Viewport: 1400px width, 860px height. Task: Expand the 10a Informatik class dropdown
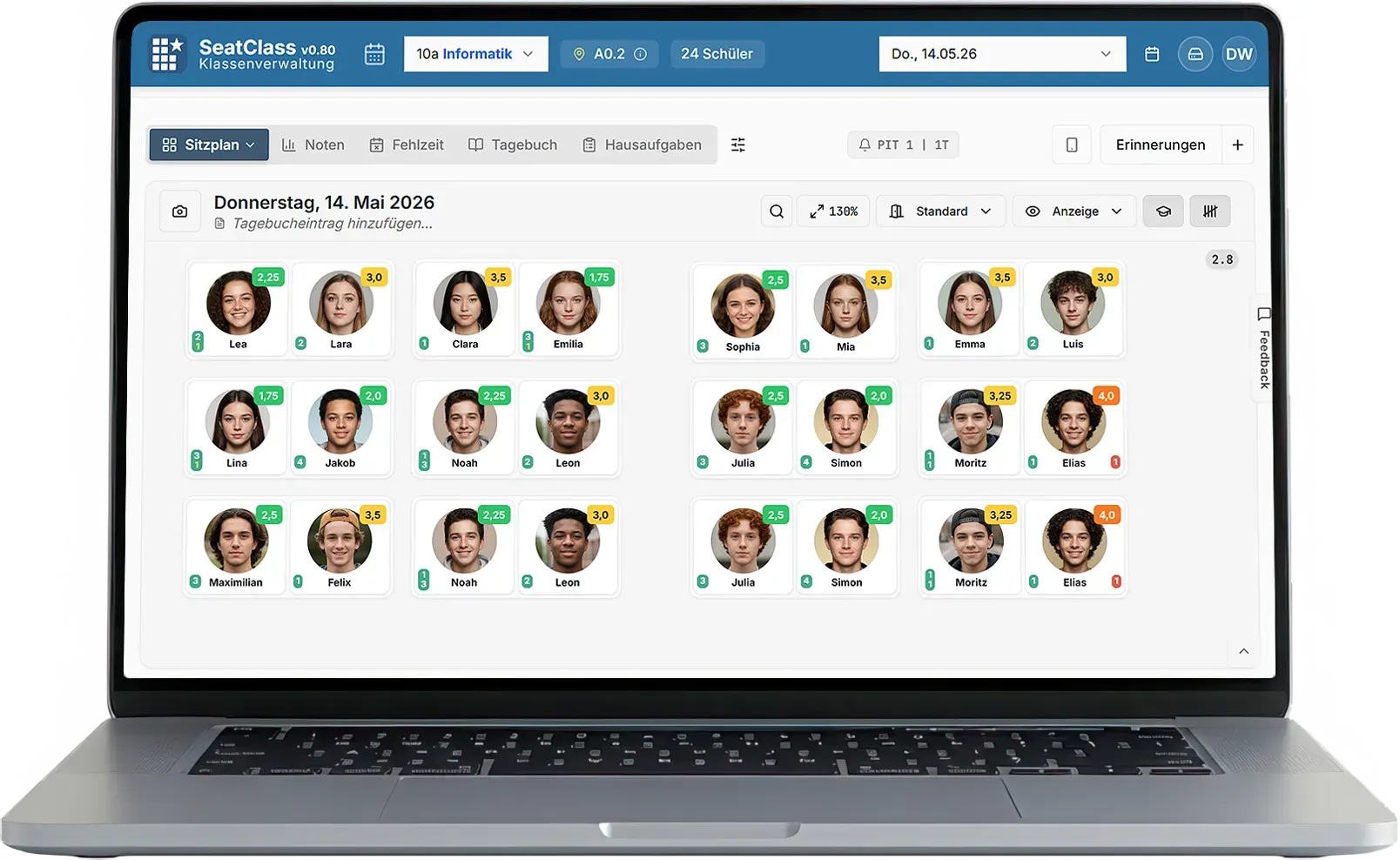[475, 54]
